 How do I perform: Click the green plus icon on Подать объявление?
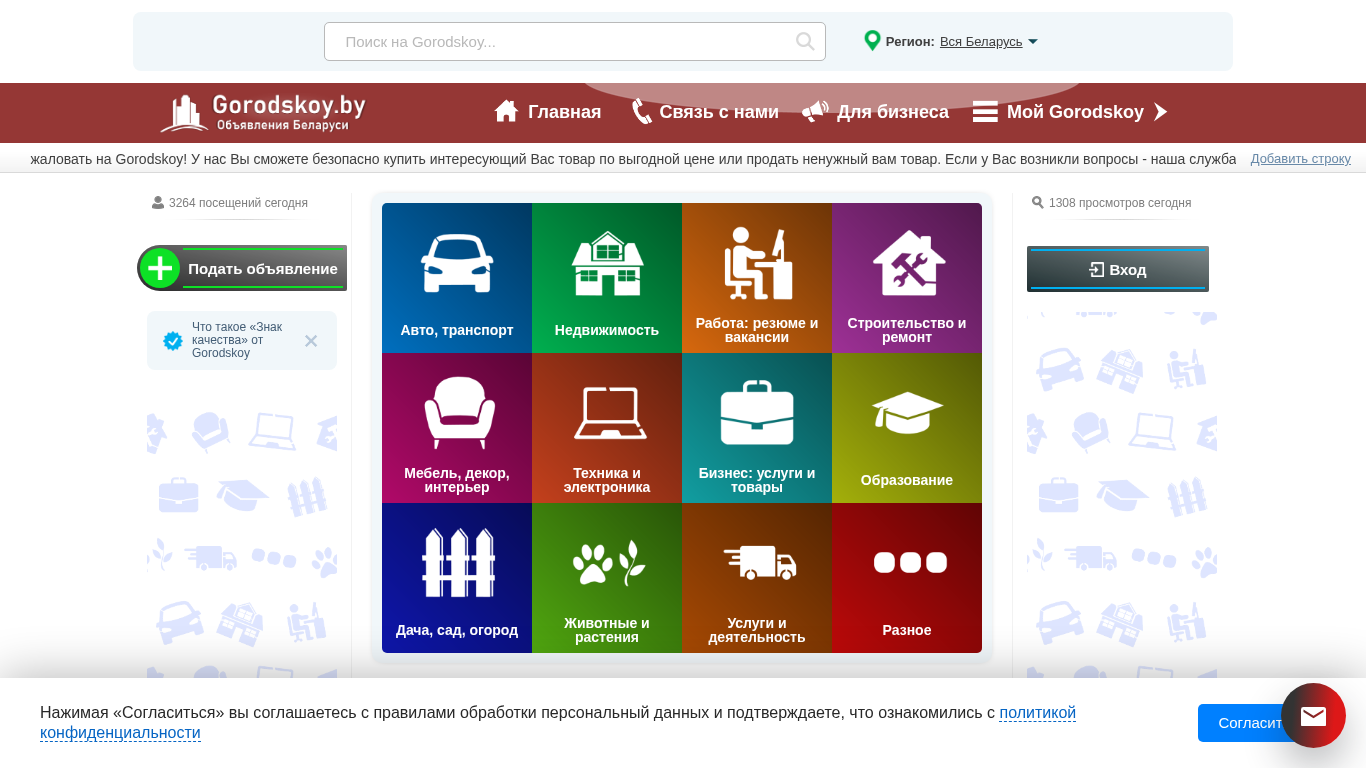160,268
